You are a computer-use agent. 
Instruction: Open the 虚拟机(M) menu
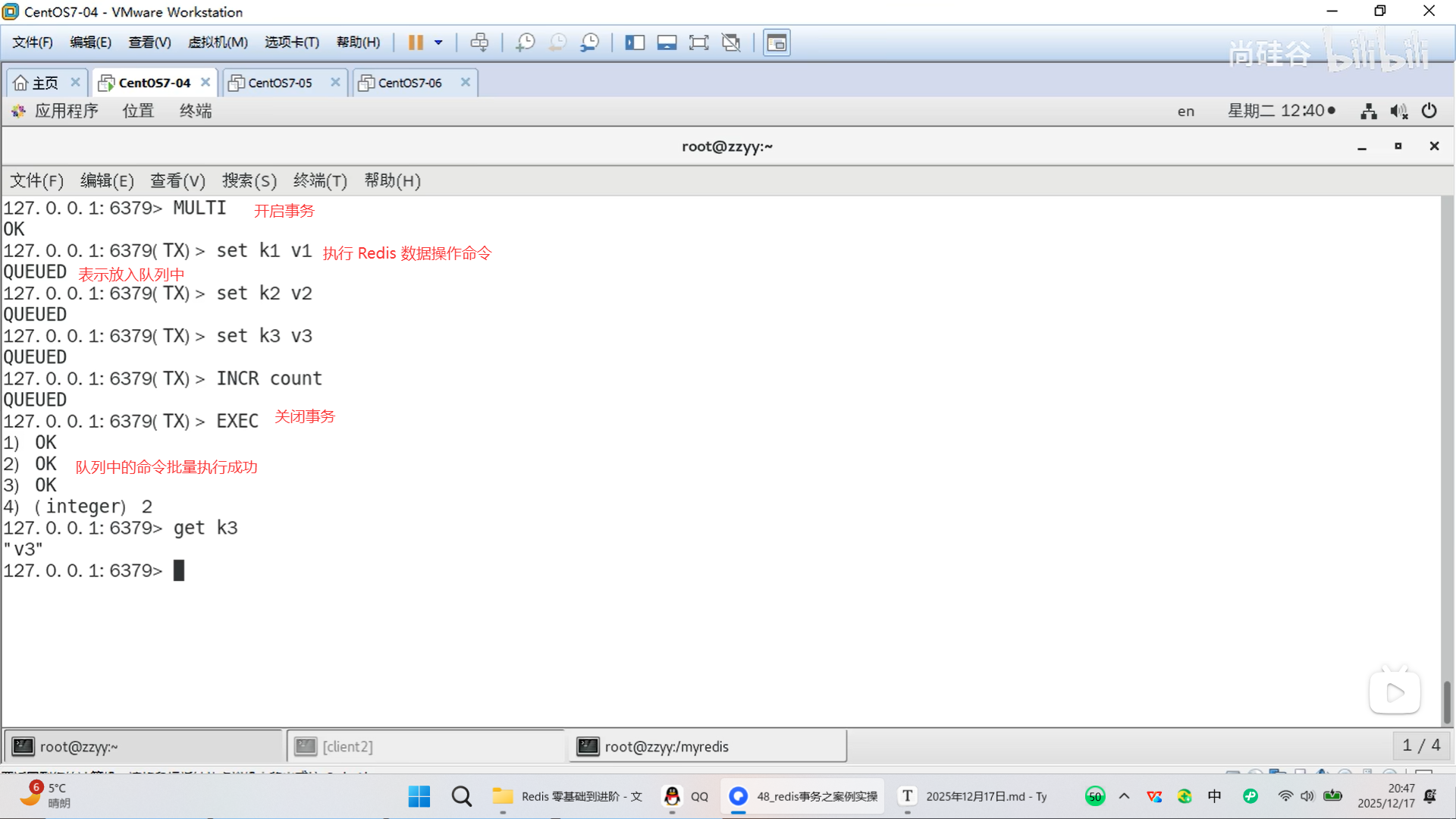[218, 42]
